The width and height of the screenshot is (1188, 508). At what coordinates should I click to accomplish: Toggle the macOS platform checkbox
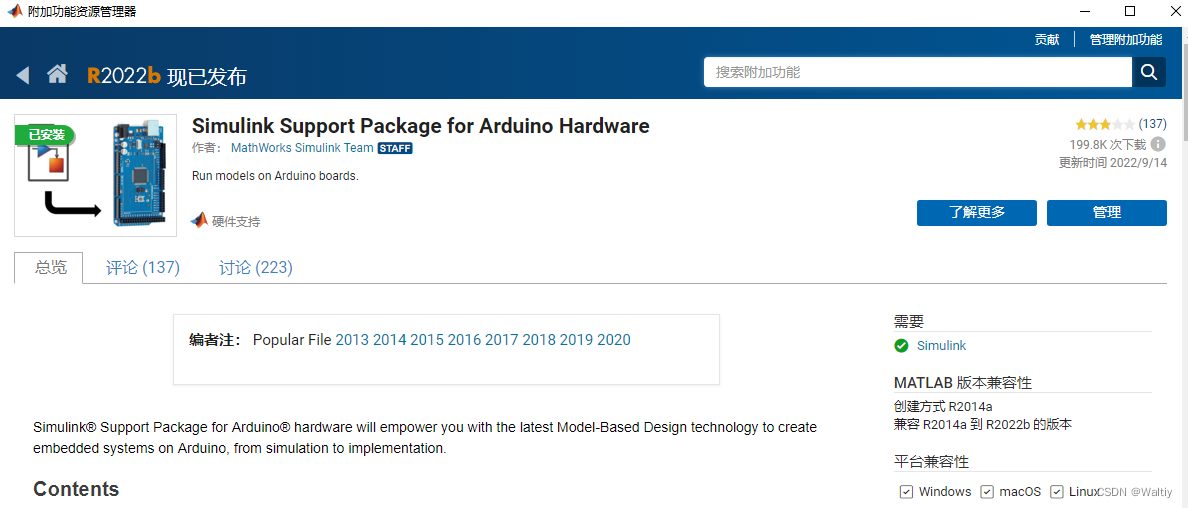pyautogui.click(x=987, y=492)
